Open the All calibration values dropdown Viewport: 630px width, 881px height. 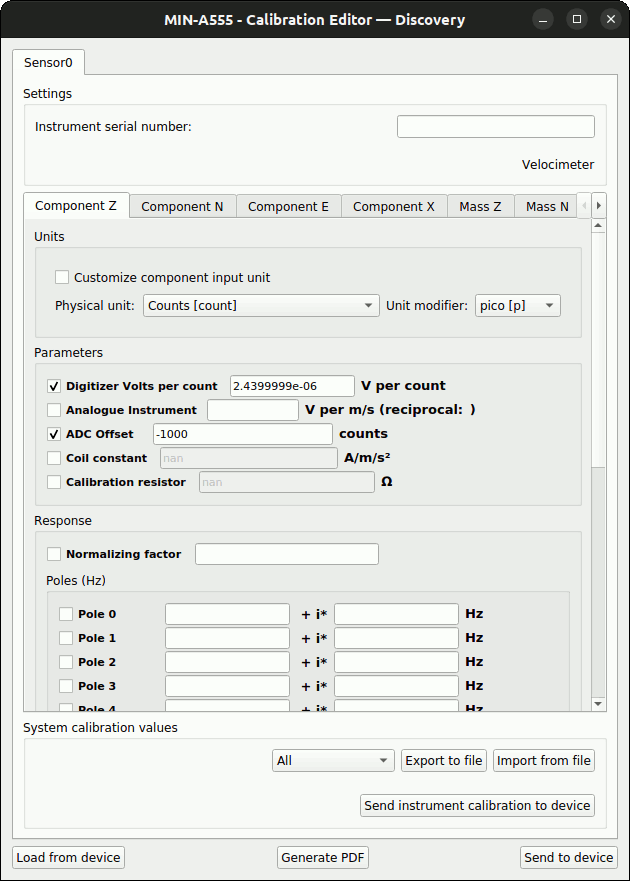[x=333, y=761]
